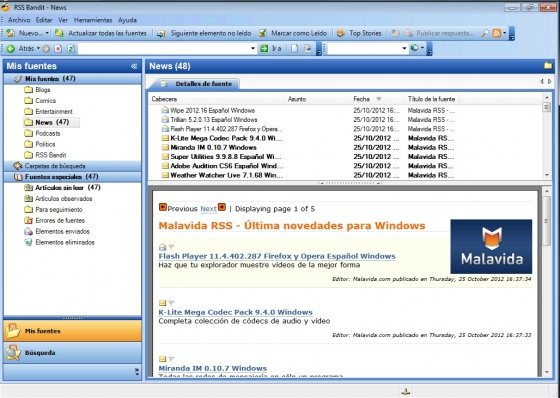Expand the Atrás history dropdown
This screenshot has width=560, height=398.
coord(38,49)
